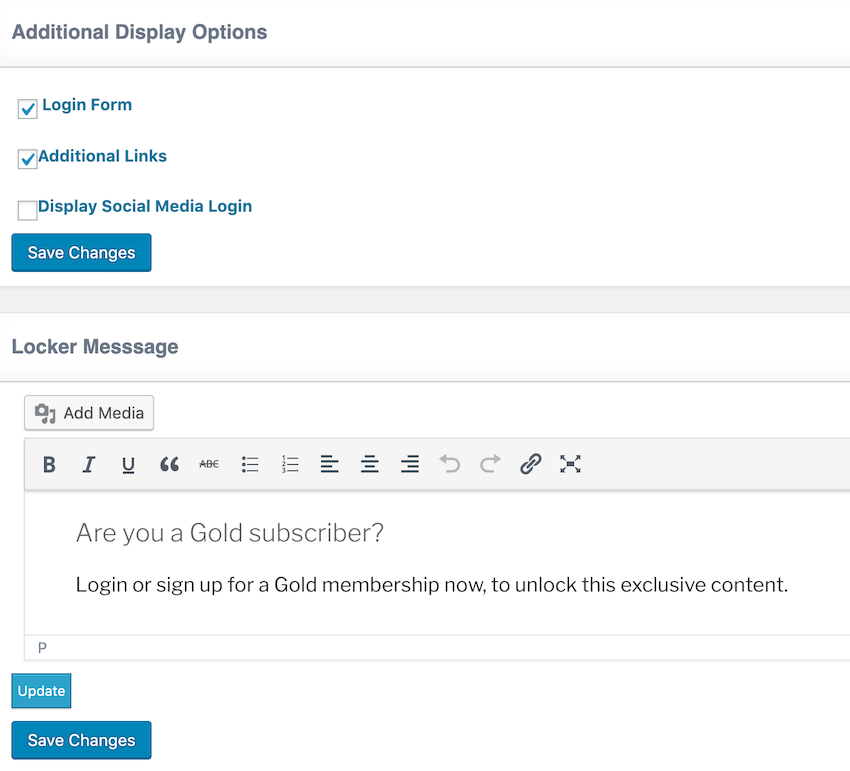The height and width of the screenshot is (771, 850).
Task: Click the Additional Links label
Action: click(x=102, y=156)
